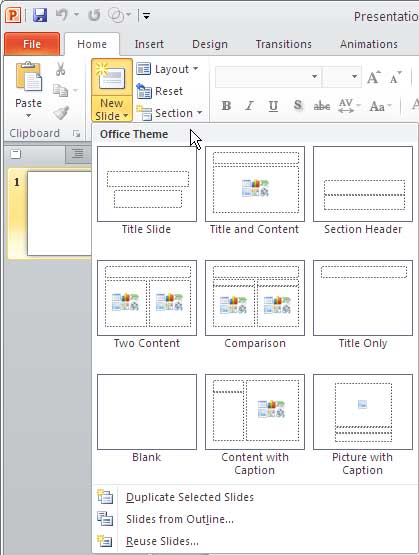Click the Undo arrow icon
This screenshot has width=419, height=555.
click(62, 15)
